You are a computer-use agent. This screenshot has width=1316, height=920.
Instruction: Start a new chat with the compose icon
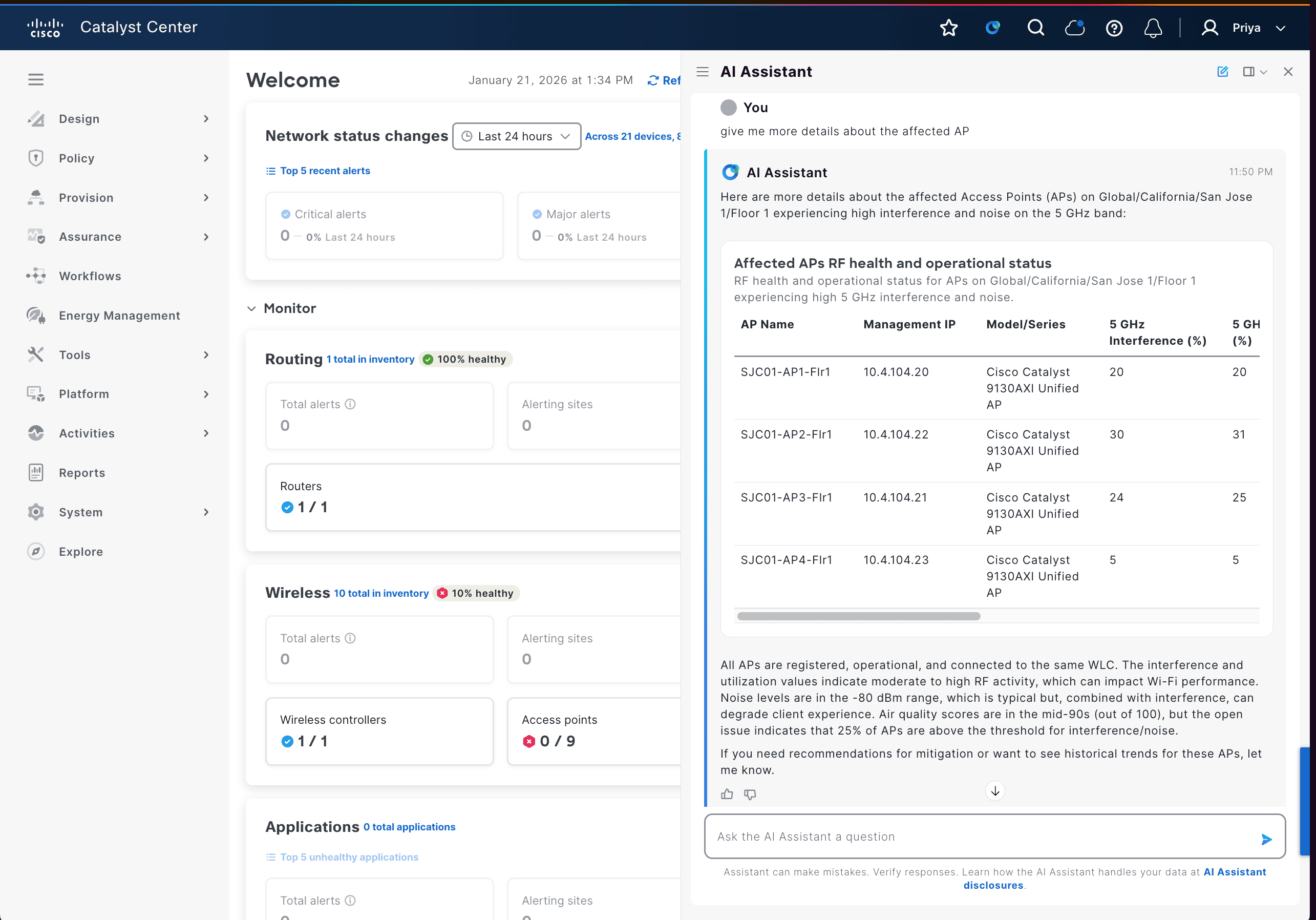point(1223,72)
